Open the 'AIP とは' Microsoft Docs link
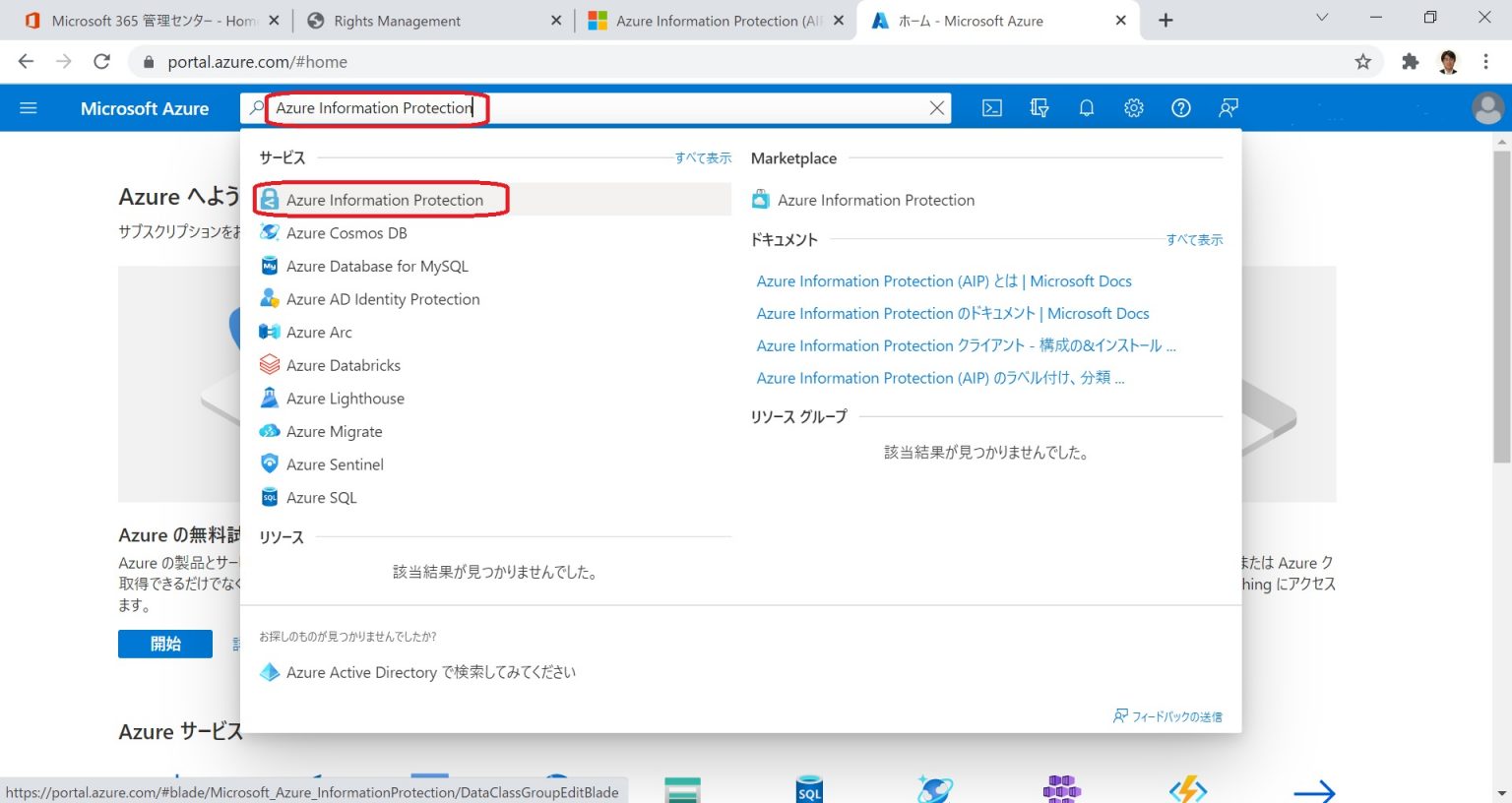The width and height of the screenshot is (1512, 803). (944, 281)
